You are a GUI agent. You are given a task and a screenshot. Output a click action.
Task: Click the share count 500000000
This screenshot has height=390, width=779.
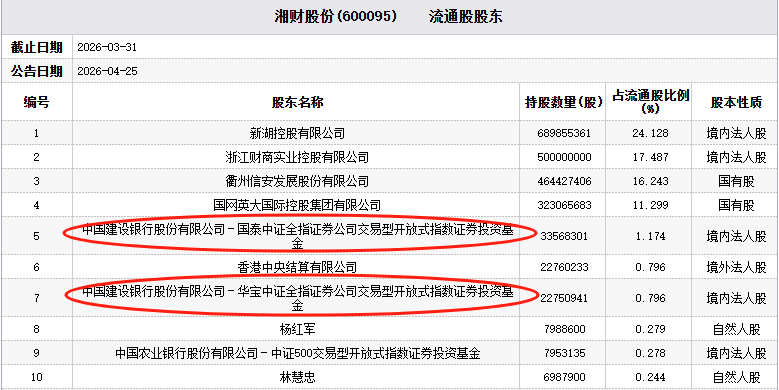564,157
